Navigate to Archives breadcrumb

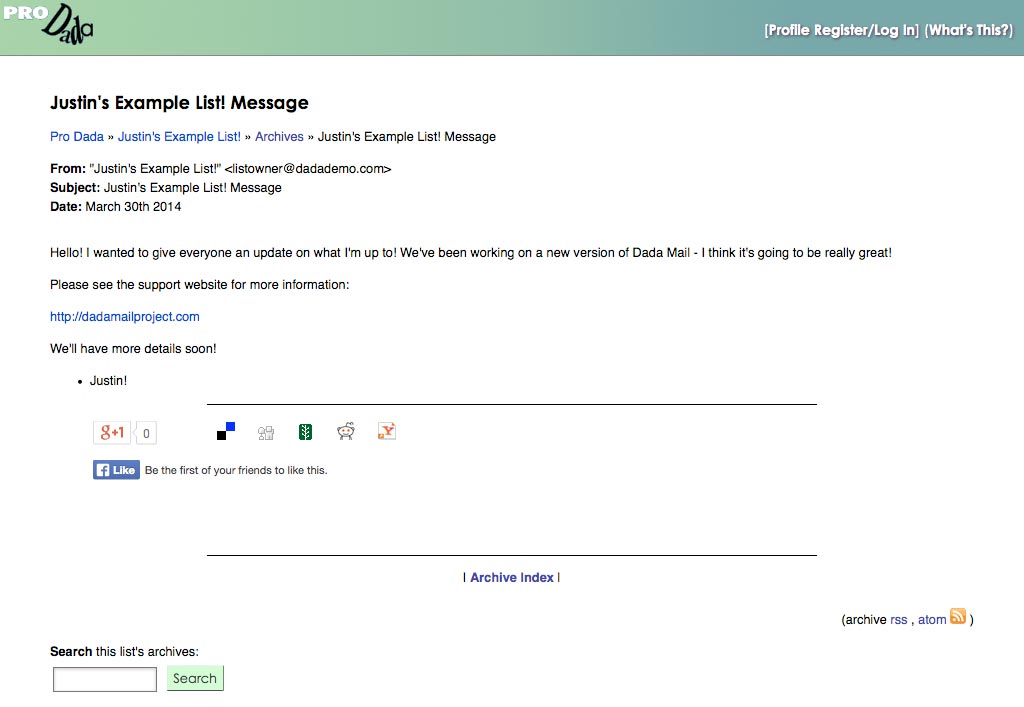(279, 137)
